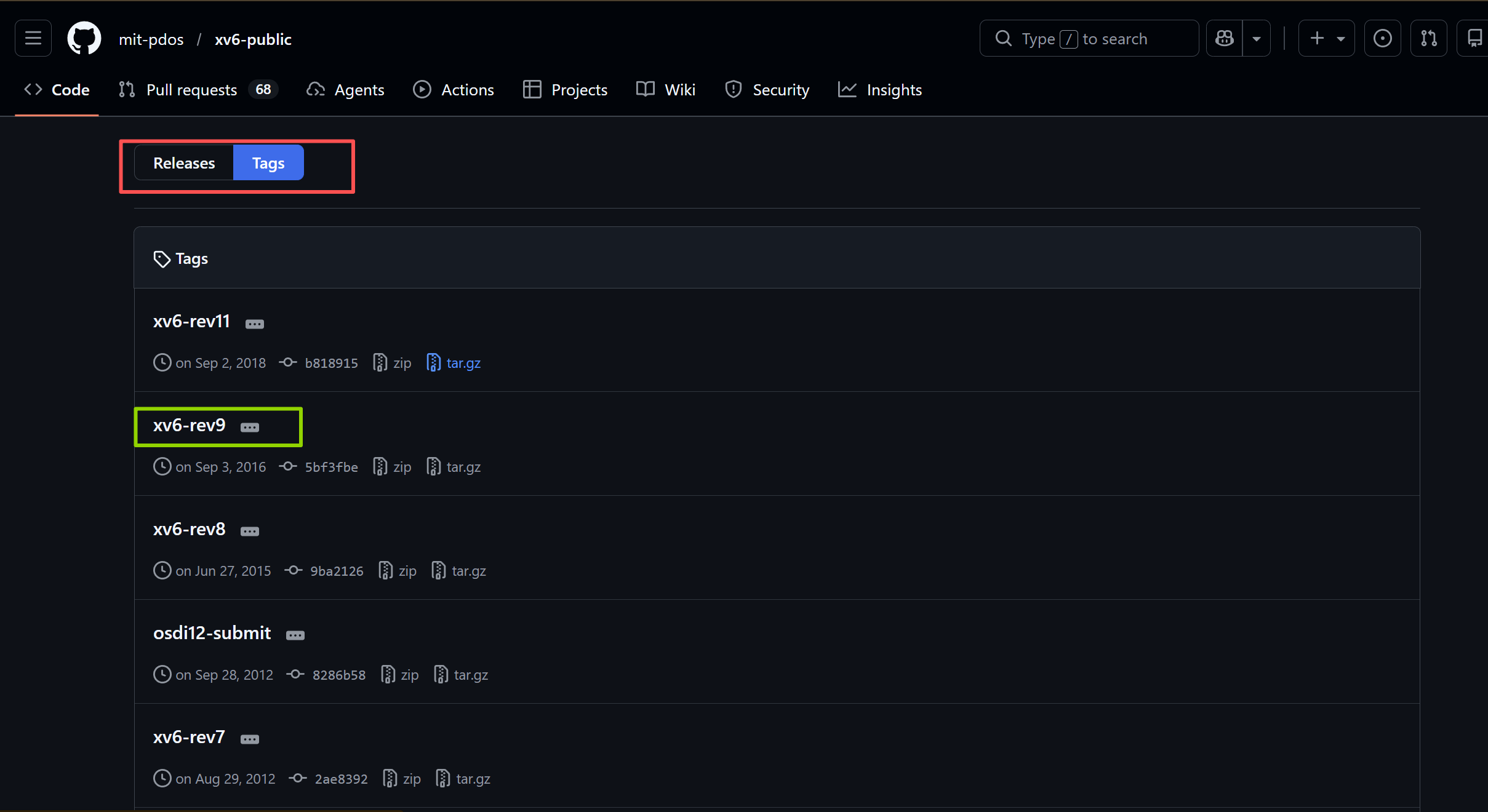Open the hamburger navigation menu
The height and width of the screenshot is (812, 1488).
33,39
